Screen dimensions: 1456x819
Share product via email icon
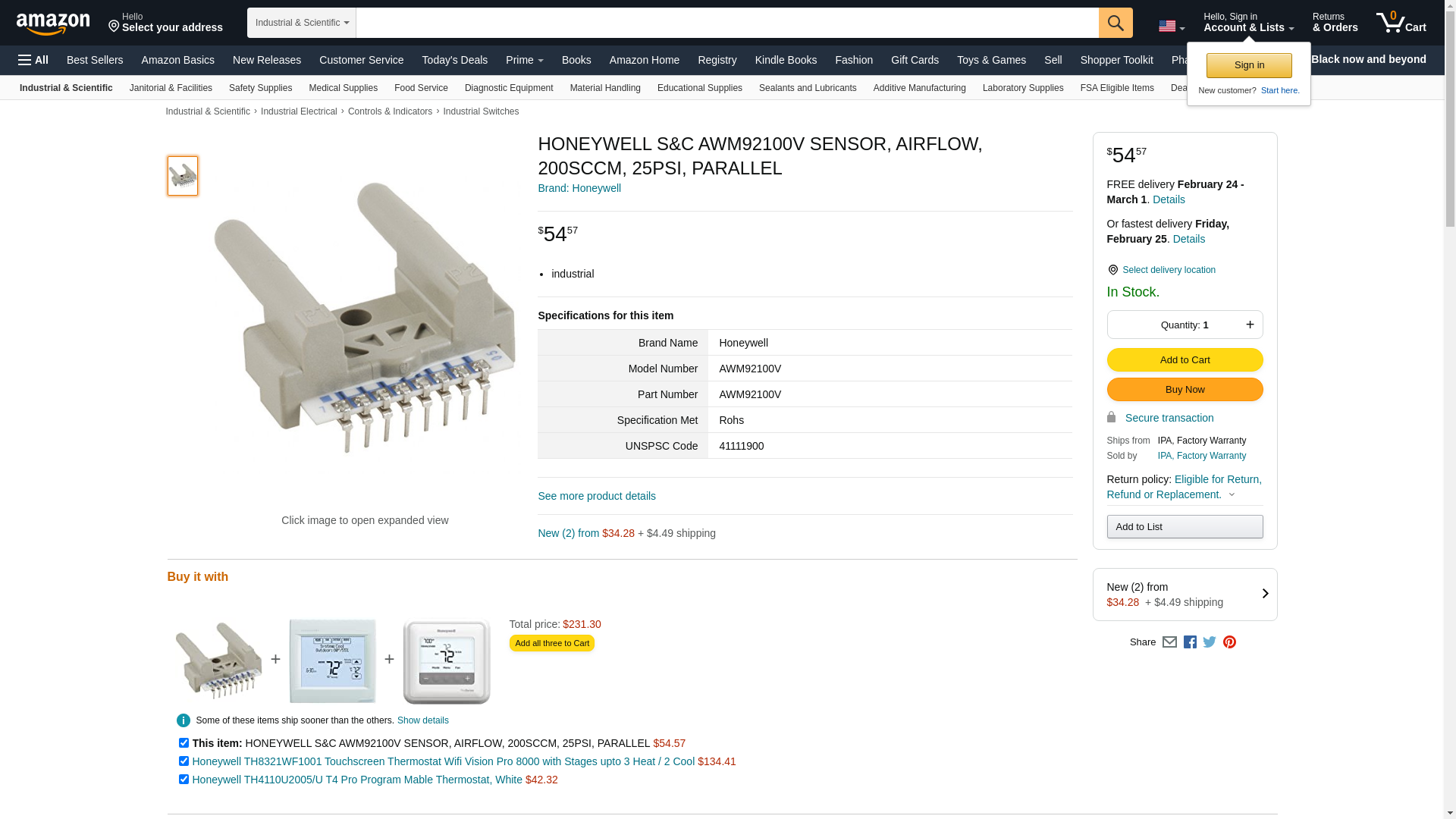[x=1169, y=642]
